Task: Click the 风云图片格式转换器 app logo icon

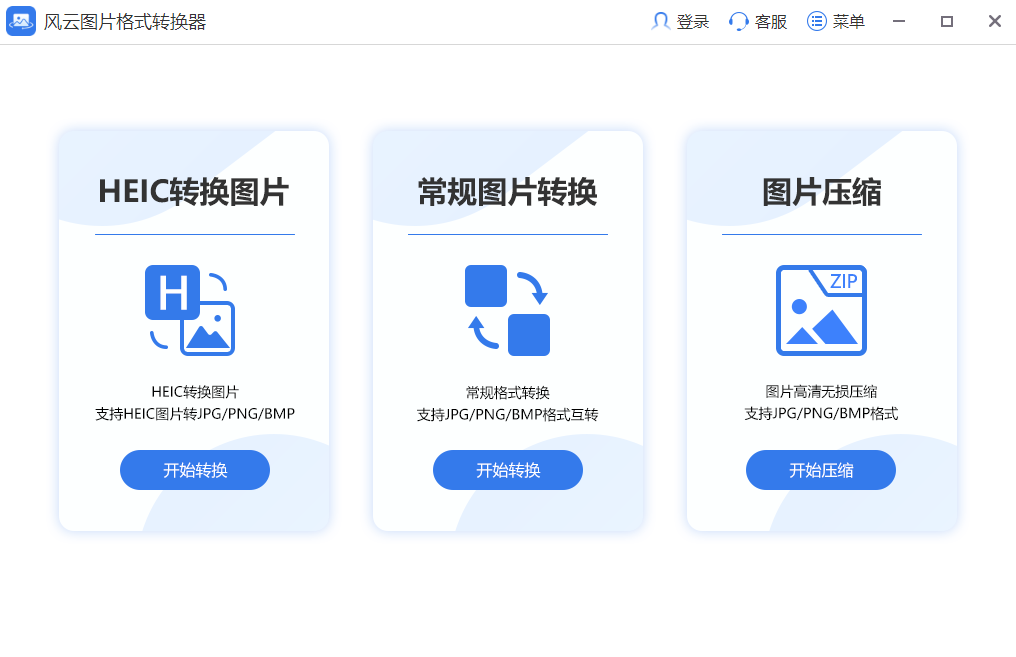Action: (x=21, y=21)
